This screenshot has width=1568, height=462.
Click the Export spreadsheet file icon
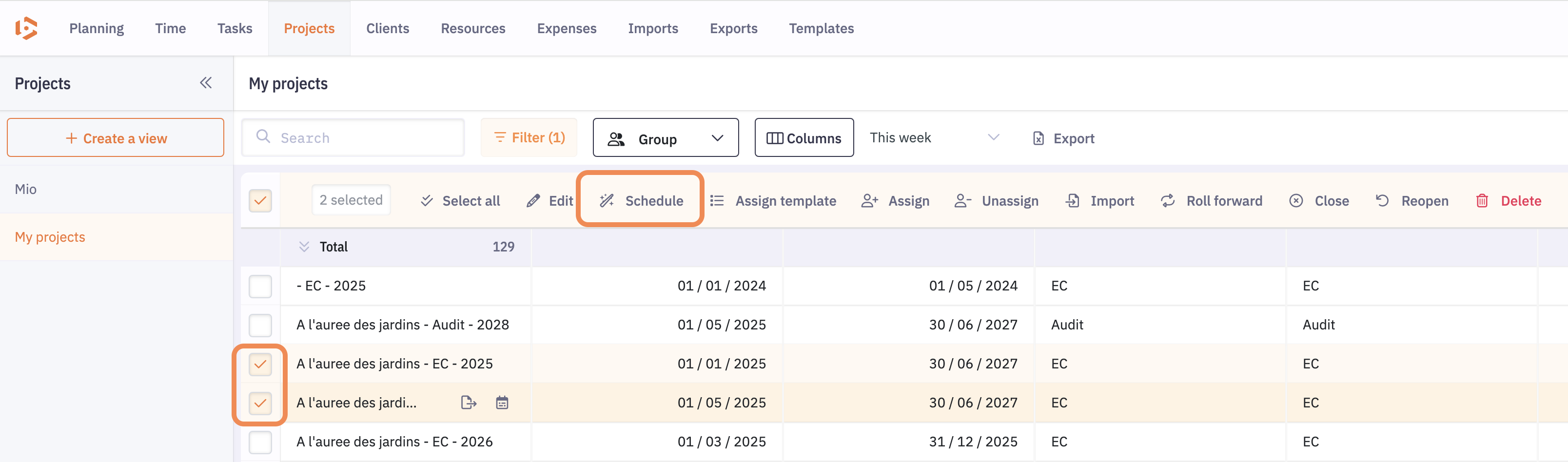tap(1039, 139)
